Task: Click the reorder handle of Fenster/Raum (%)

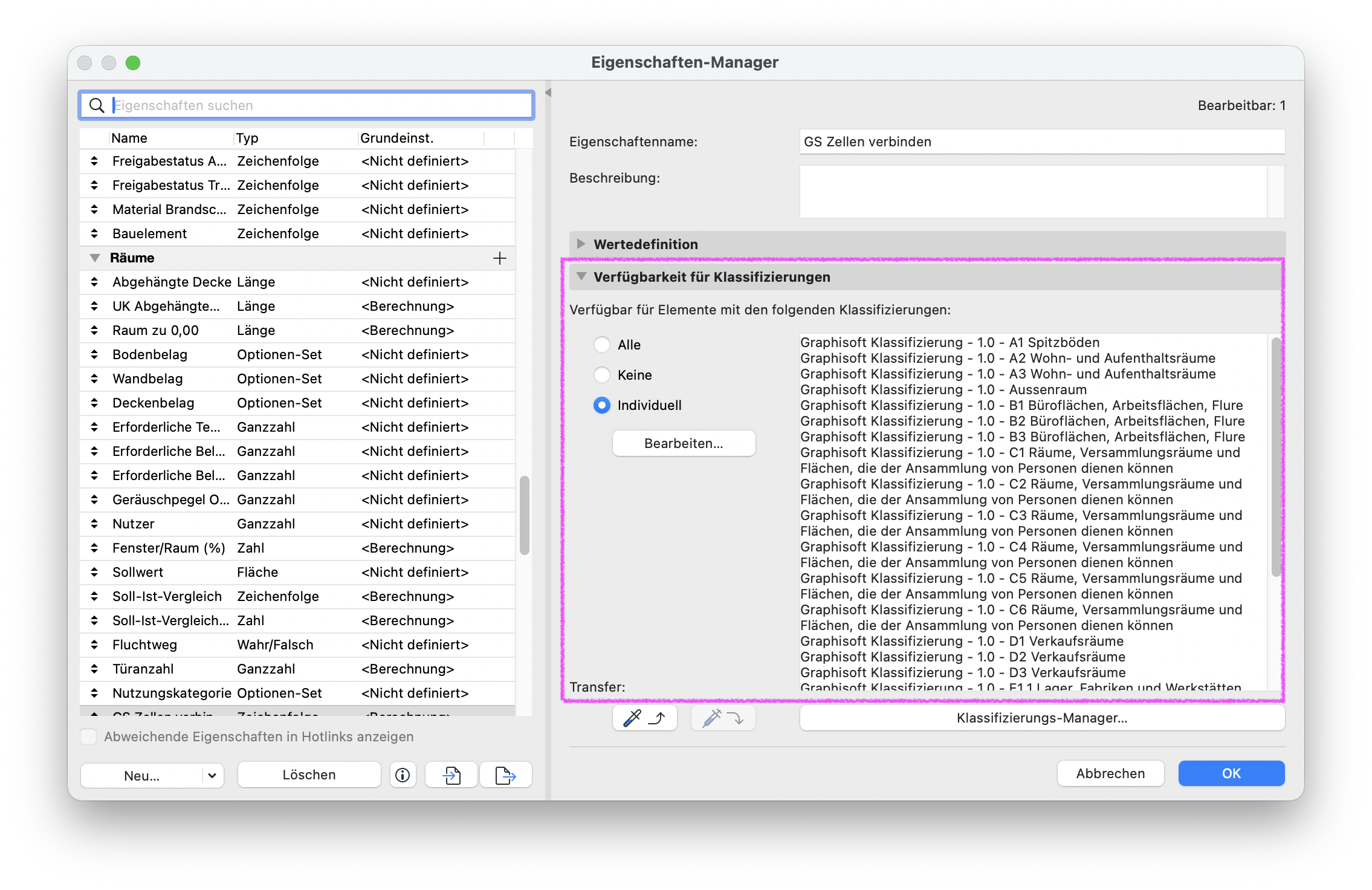Action: pyautogui.click(x=94, y=548)
